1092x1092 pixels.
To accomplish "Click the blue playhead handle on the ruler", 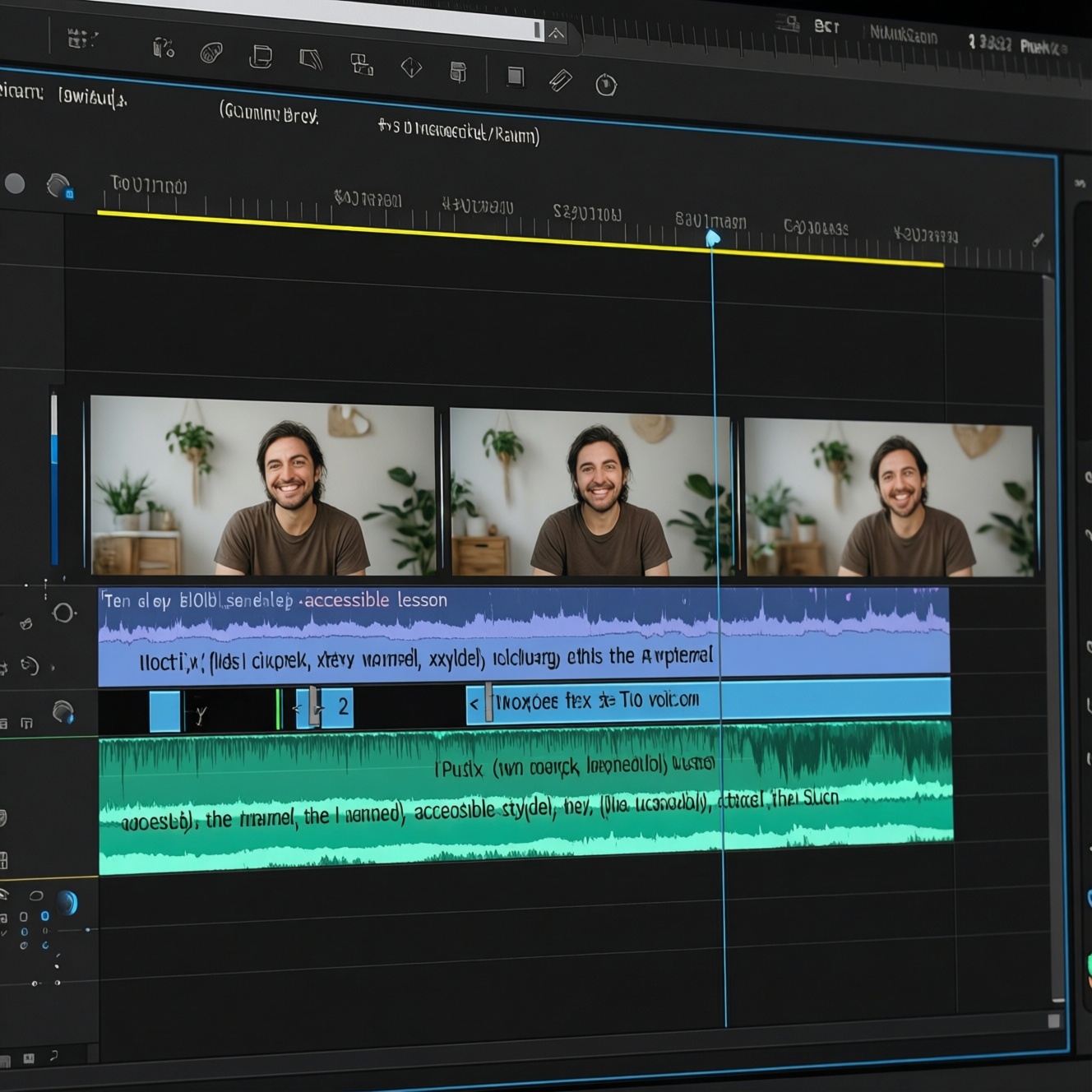I will tap(712, 238).
